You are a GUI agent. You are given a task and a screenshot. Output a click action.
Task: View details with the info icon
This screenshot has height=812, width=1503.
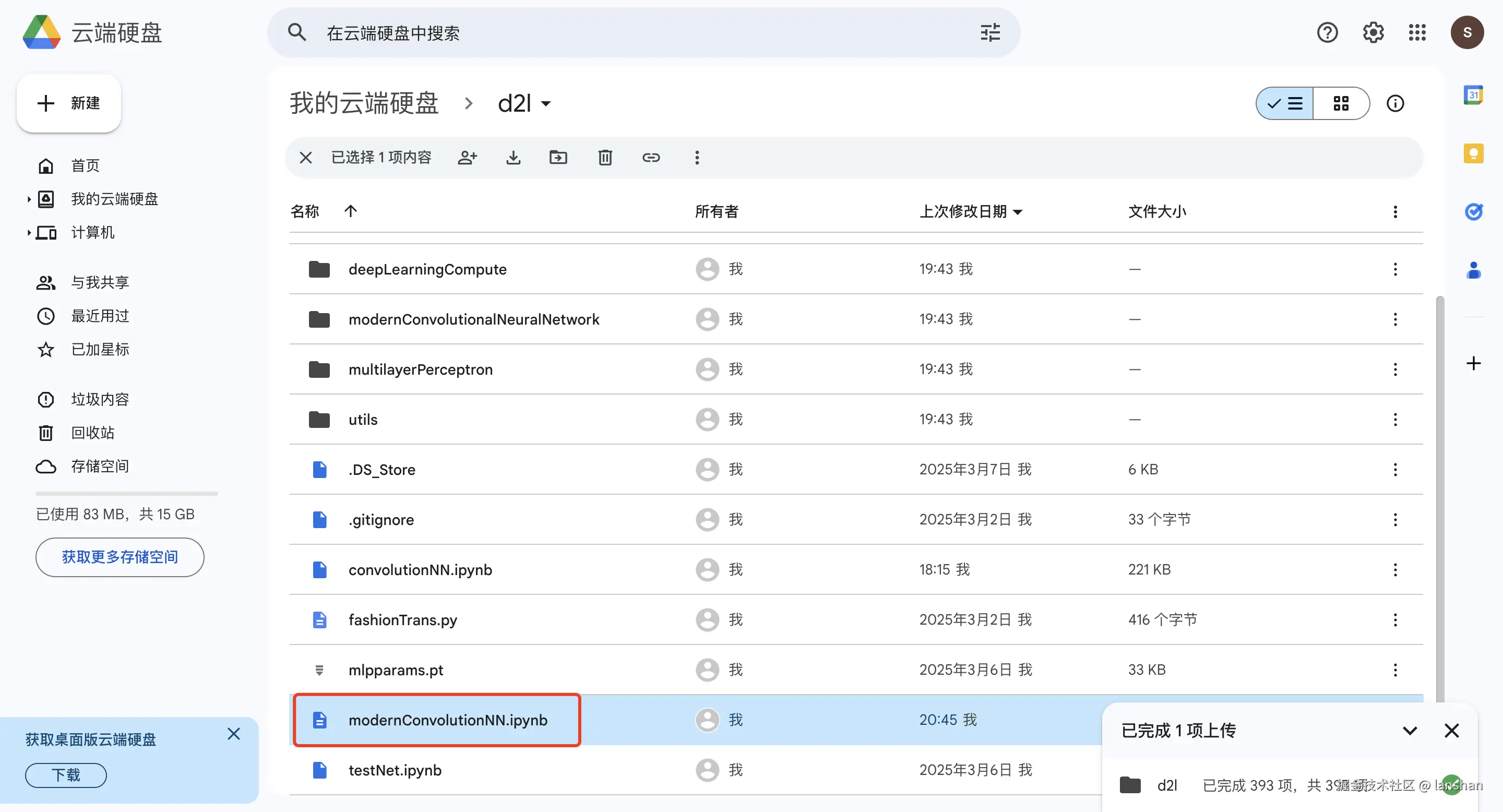tap(1395, 104)
